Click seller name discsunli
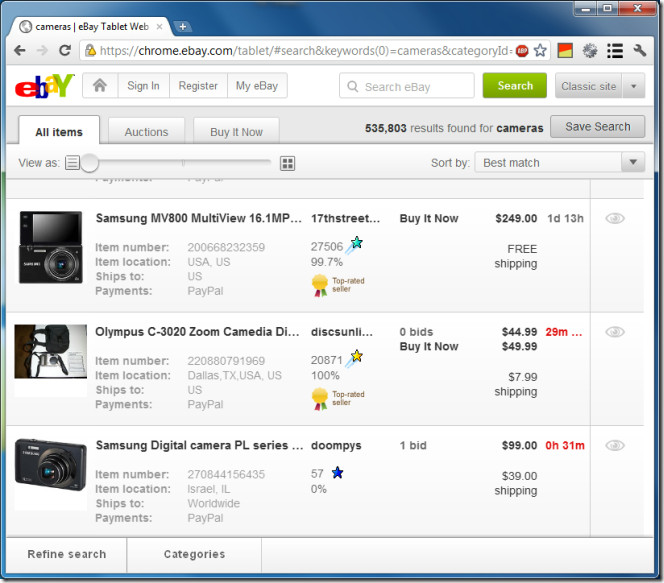Image resolution: width=664 pixels, height=583 pixels. coord(342,332)
